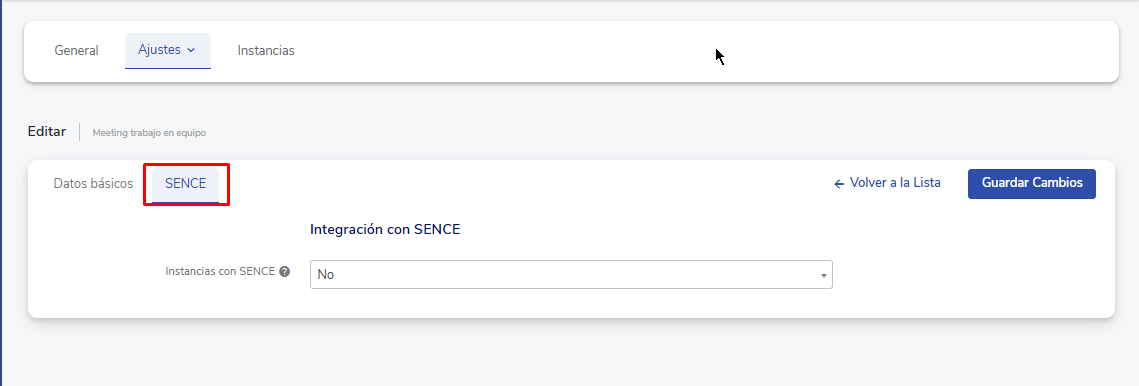Click the 'Meeting trabajo en equipo' subtitle
This screenshot has height=386, width=1139.
click(149, 133)
